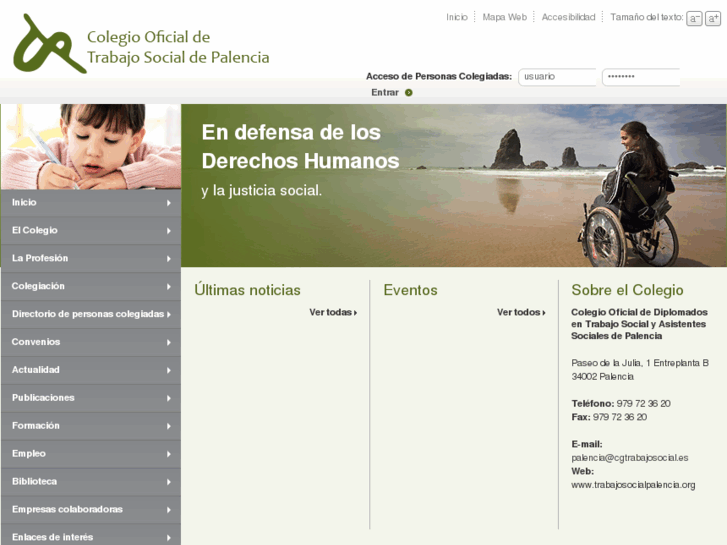Click the Fax: 979 72 36 20 line

click(x=609, y=417)
